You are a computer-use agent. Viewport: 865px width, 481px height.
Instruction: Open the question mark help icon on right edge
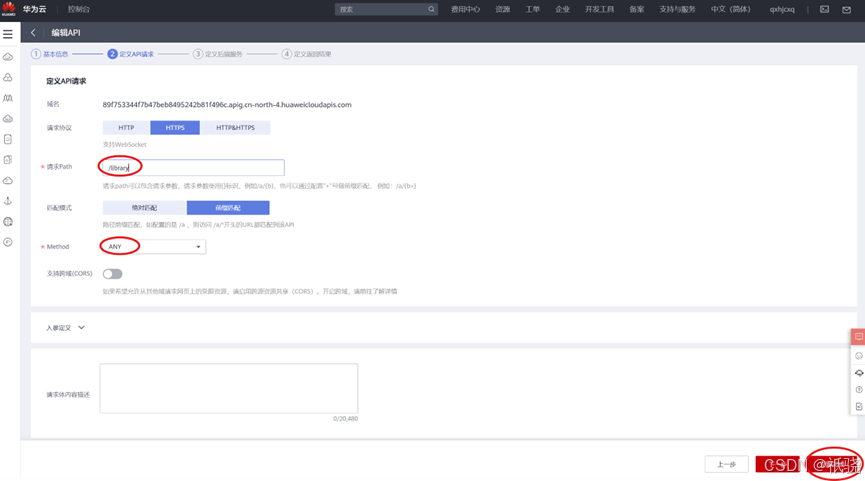(x=859, y=390)
